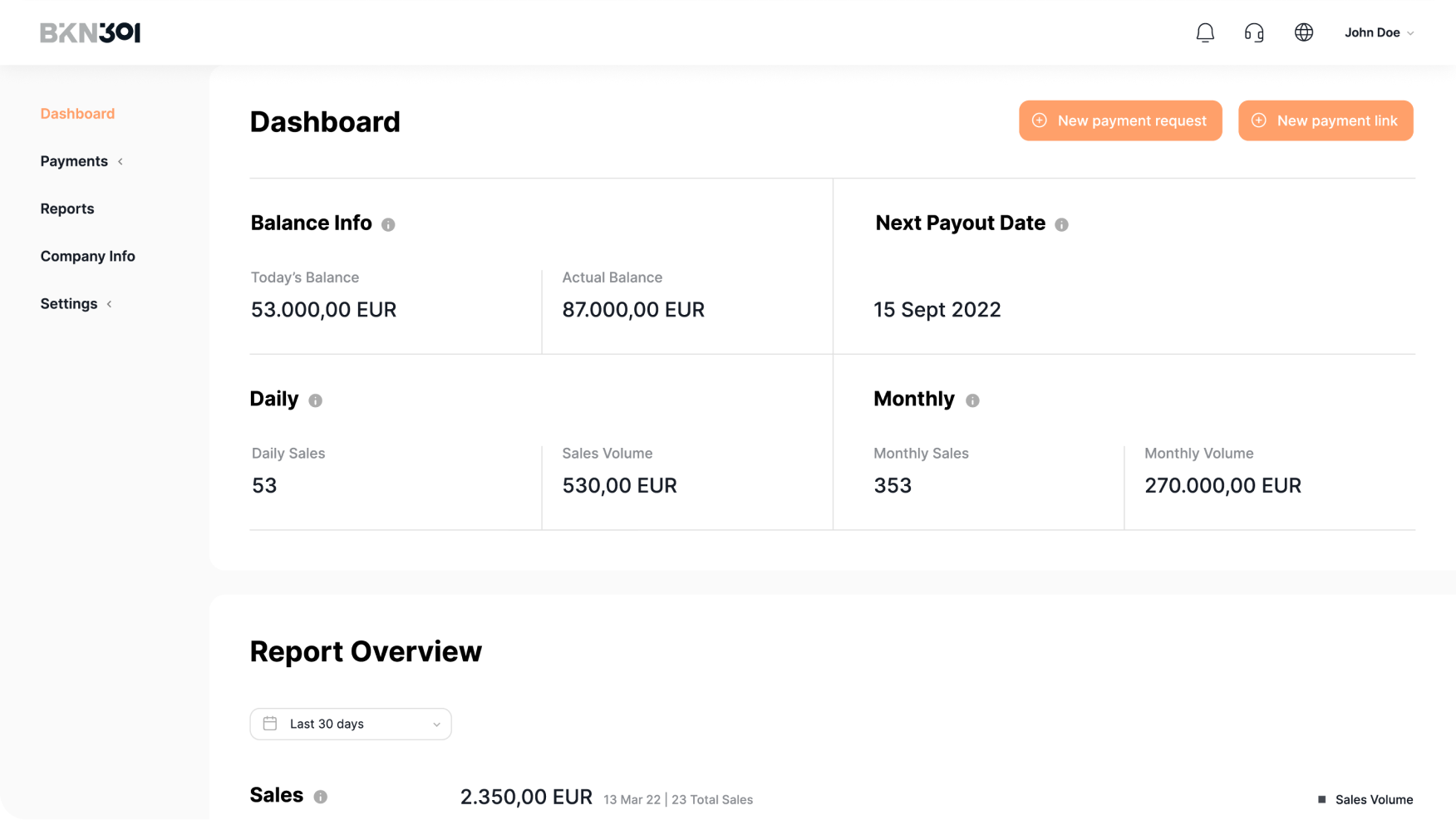This screenshot has width=1456, height=820.
Task: Click the info icon beside Balance Info
Action: 388,224
